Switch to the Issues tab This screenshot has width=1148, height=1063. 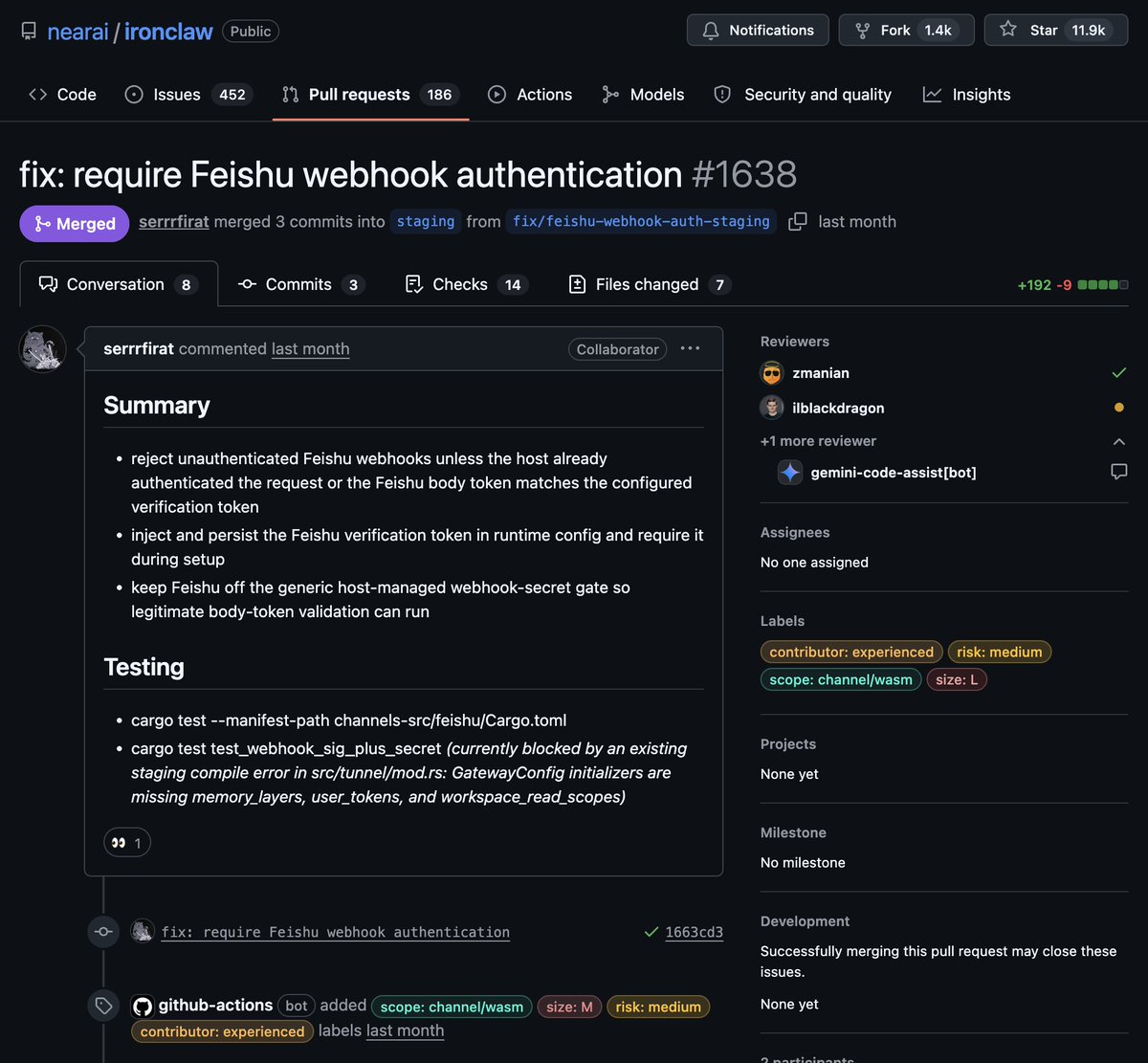click(188, 94)
